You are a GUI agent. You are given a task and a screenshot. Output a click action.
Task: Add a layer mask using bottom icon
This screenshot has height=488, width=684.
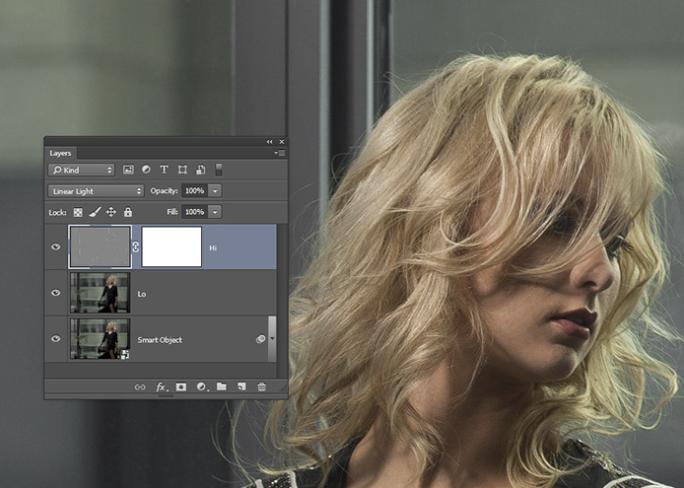point(181,386)
